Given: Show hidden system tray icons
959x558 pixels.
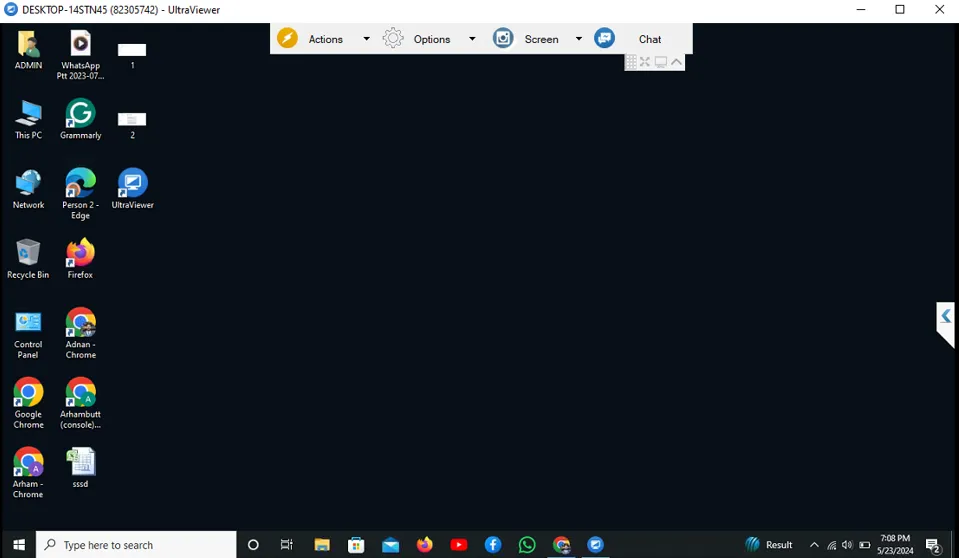Looking at the screenshot, I should [x=814, y=545].
